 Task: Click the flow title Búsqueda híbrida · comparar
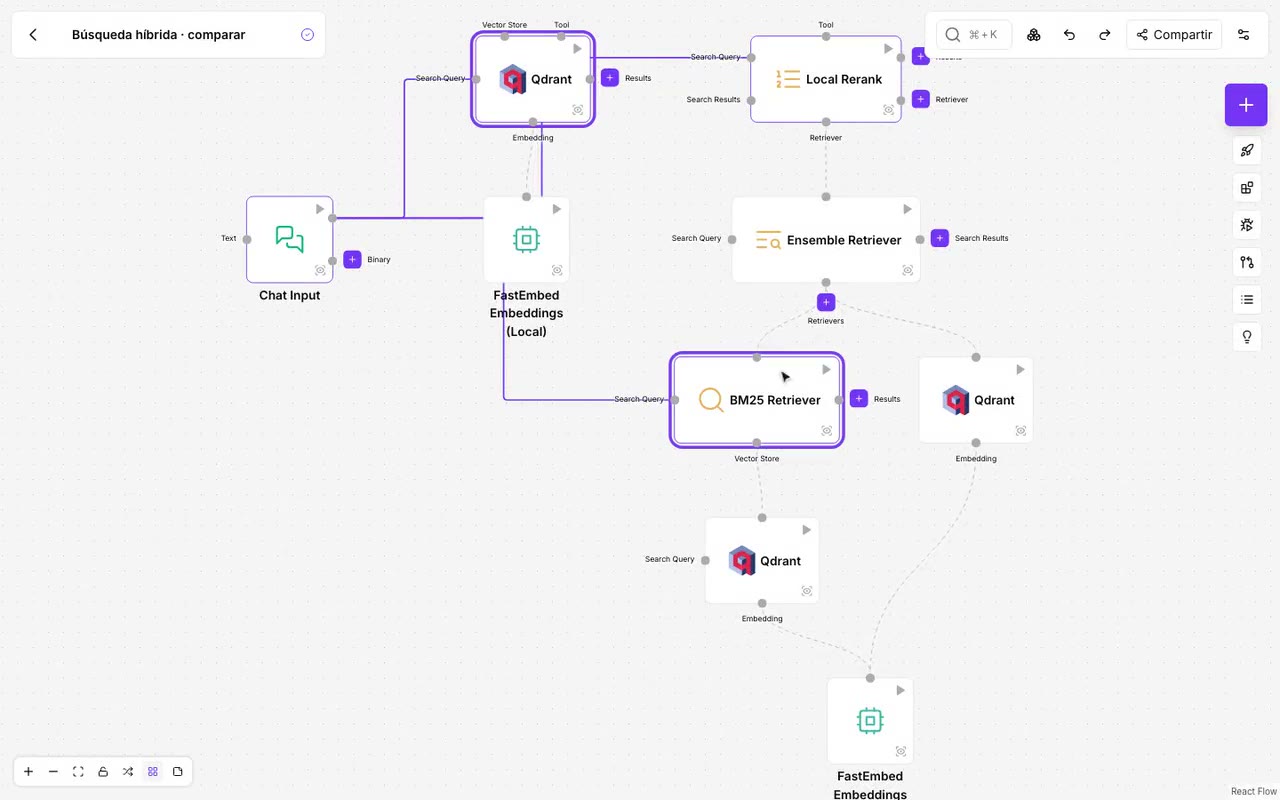pyautogui.click(x=158, y=35)
